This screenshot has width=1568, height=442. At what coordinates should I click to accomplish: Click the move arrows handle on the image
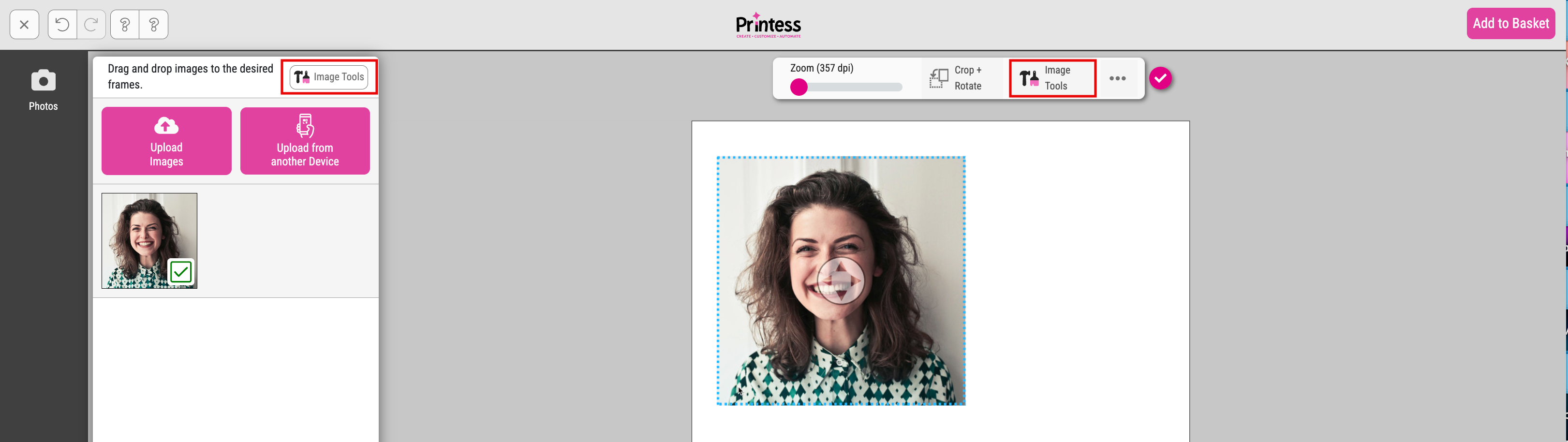pyautogui.click(x=840, y=280)
